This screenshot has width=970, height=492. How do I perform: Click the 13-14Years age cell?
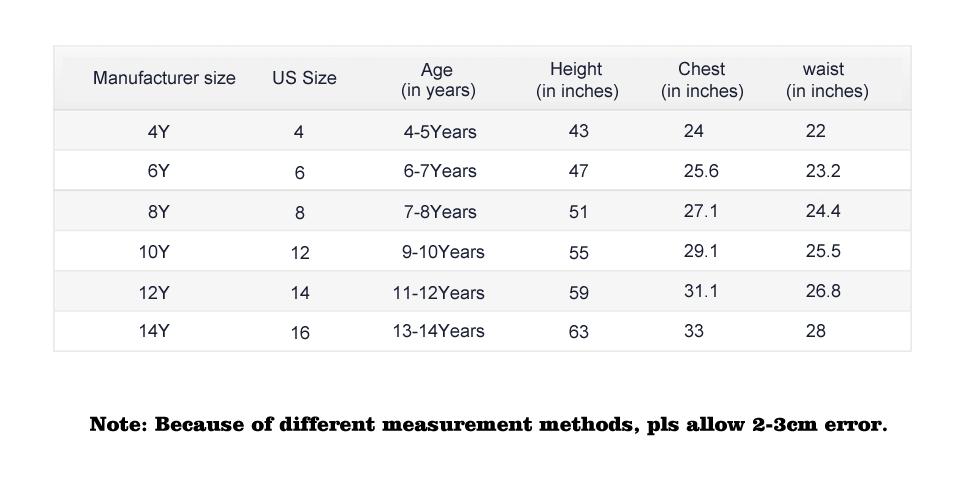(x=438, y=331)
